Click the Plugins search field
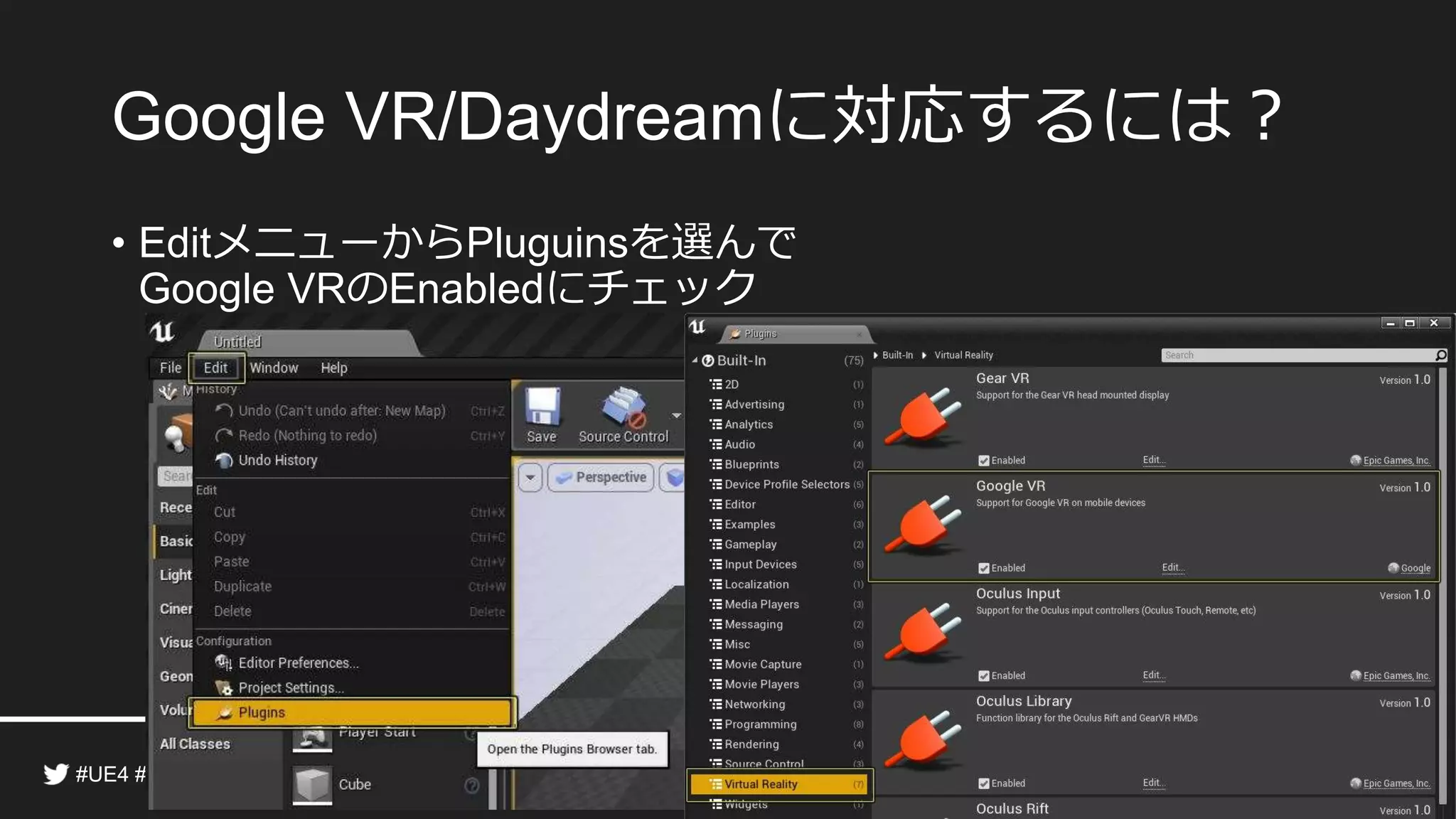 (x=1297, y=355)
